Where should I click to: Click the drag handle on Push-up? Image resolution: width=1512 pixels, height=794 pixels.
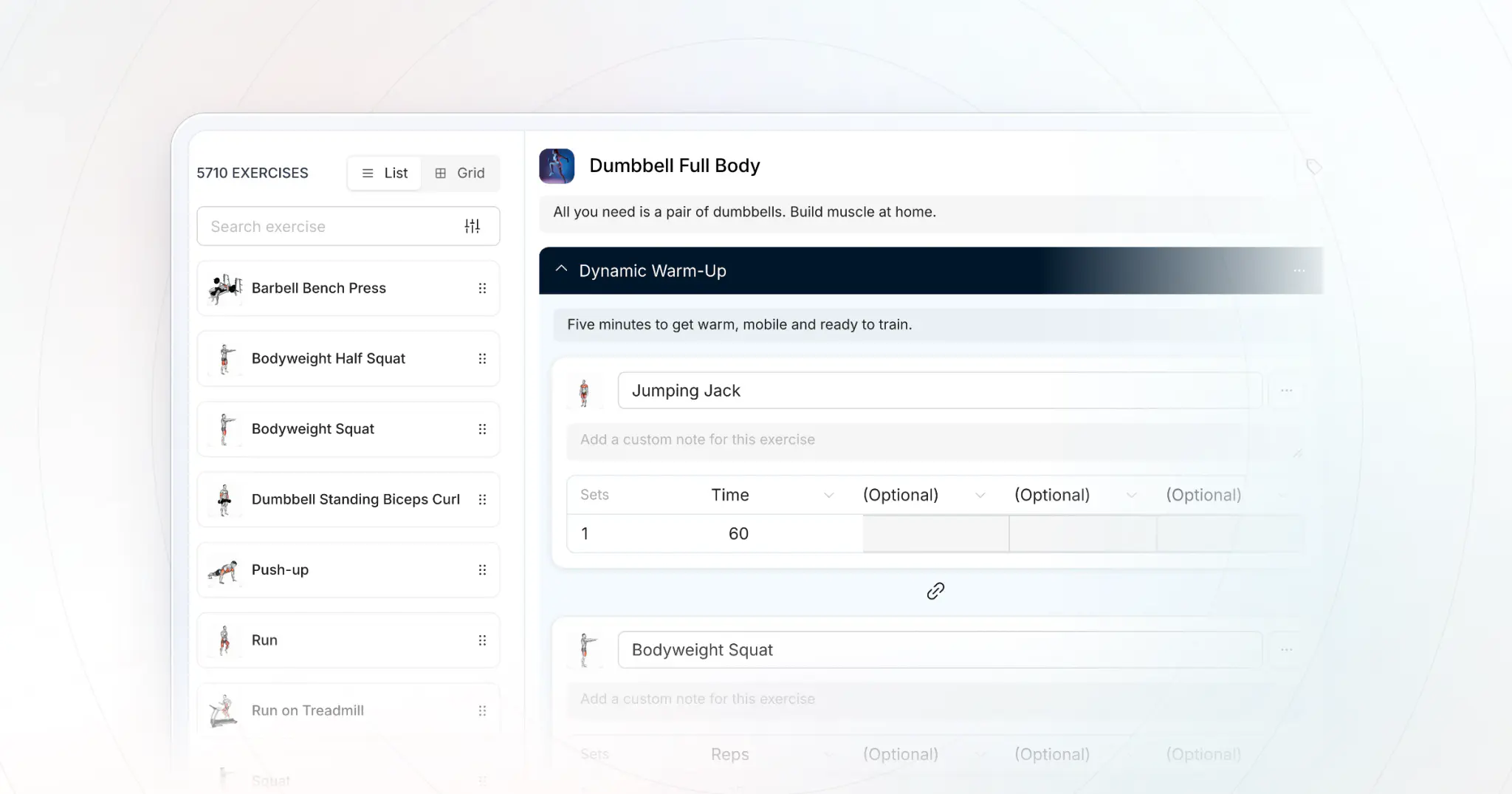point(482,569)
